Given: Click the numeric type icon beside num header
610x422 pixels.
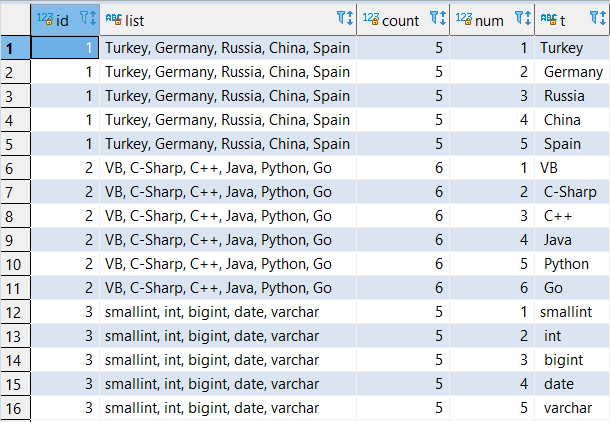Looking at the screenshot, I should coord(464,19).
